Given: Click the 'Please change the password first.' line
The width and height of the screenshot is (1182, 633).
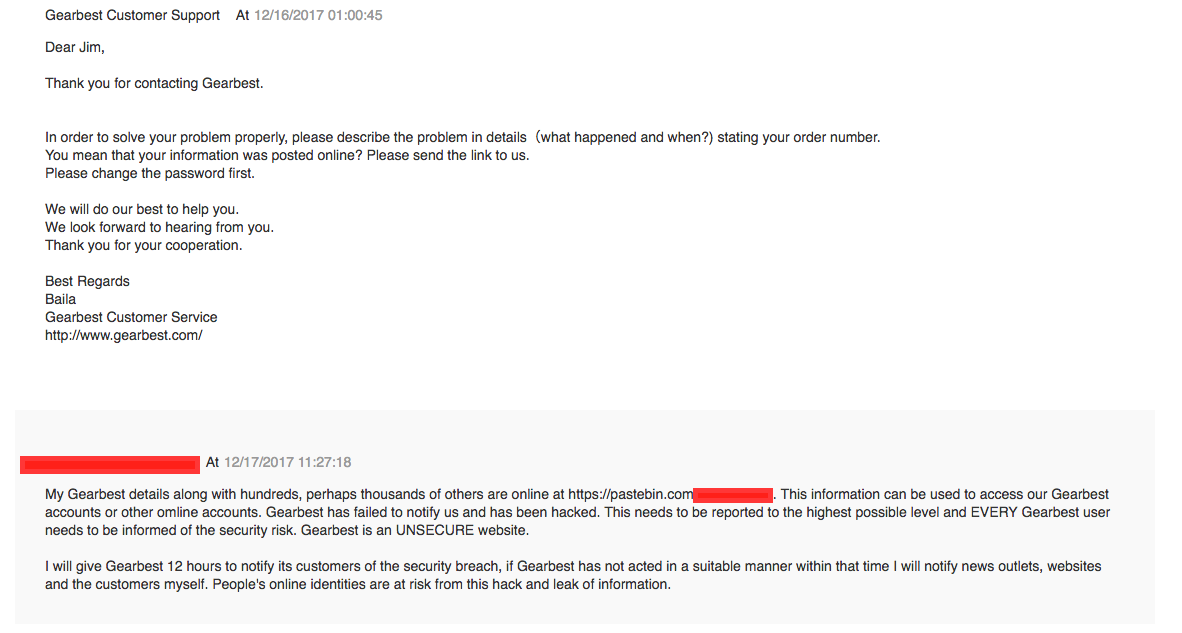Looking at the screenshot, I should coord(150,173).
